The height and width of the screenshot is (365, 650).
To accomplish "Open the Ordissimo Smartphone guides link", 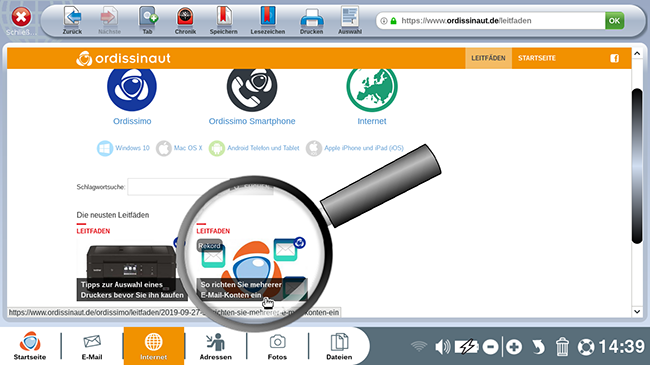I will [x=252, y=121].
